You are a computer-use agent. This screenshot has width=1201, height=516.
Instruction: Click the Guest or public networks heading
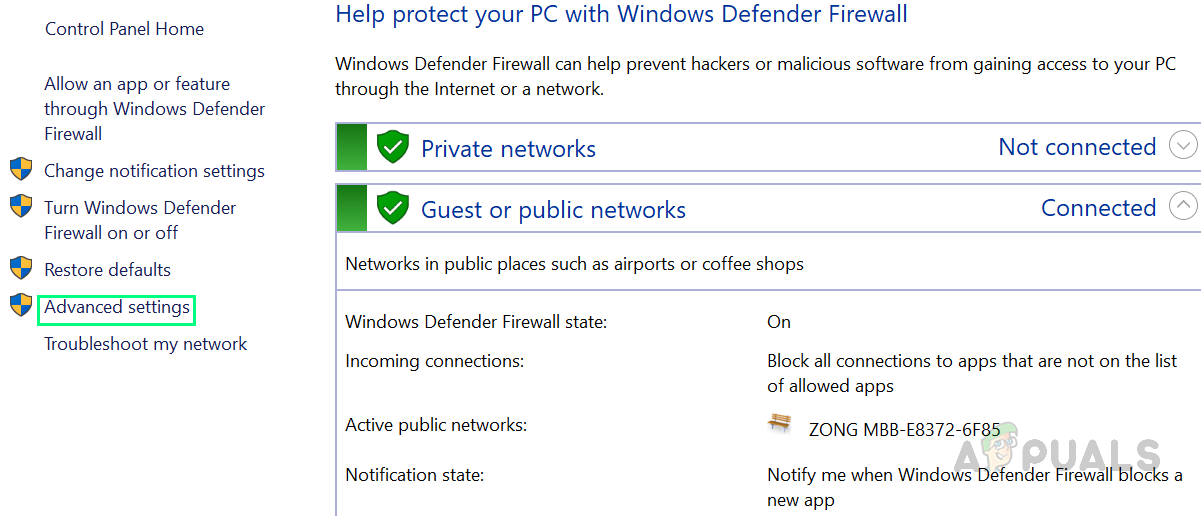tap(553, 210)
